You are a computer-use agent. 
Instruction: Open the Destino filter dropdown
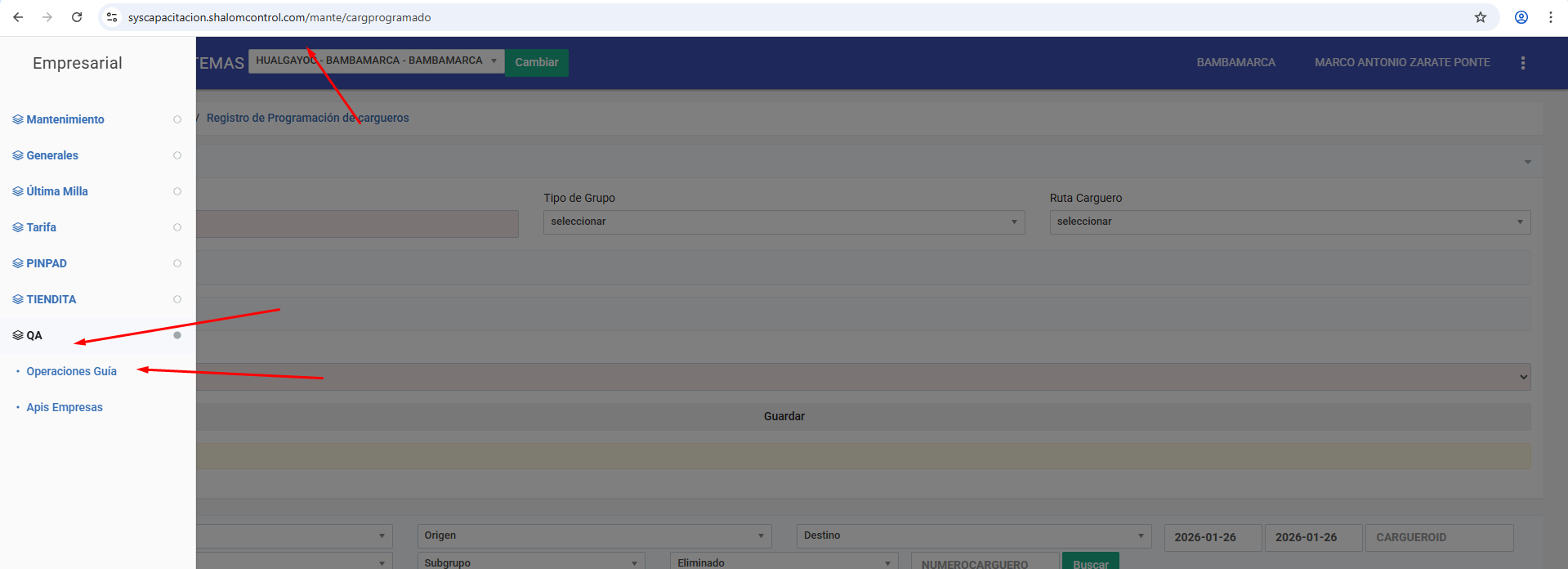pyautogui.click(x=973, y=535)
